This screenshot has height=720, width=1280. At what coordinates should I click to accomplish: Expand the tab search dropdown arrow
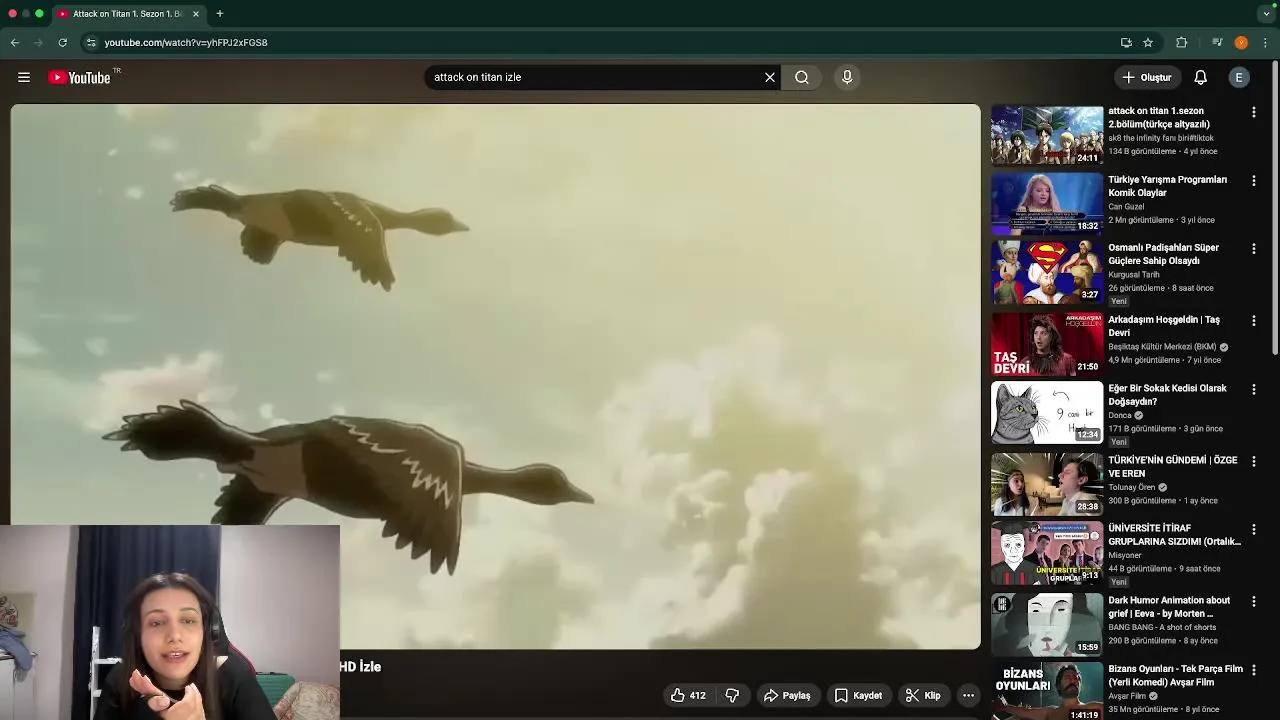(1266, 14)
